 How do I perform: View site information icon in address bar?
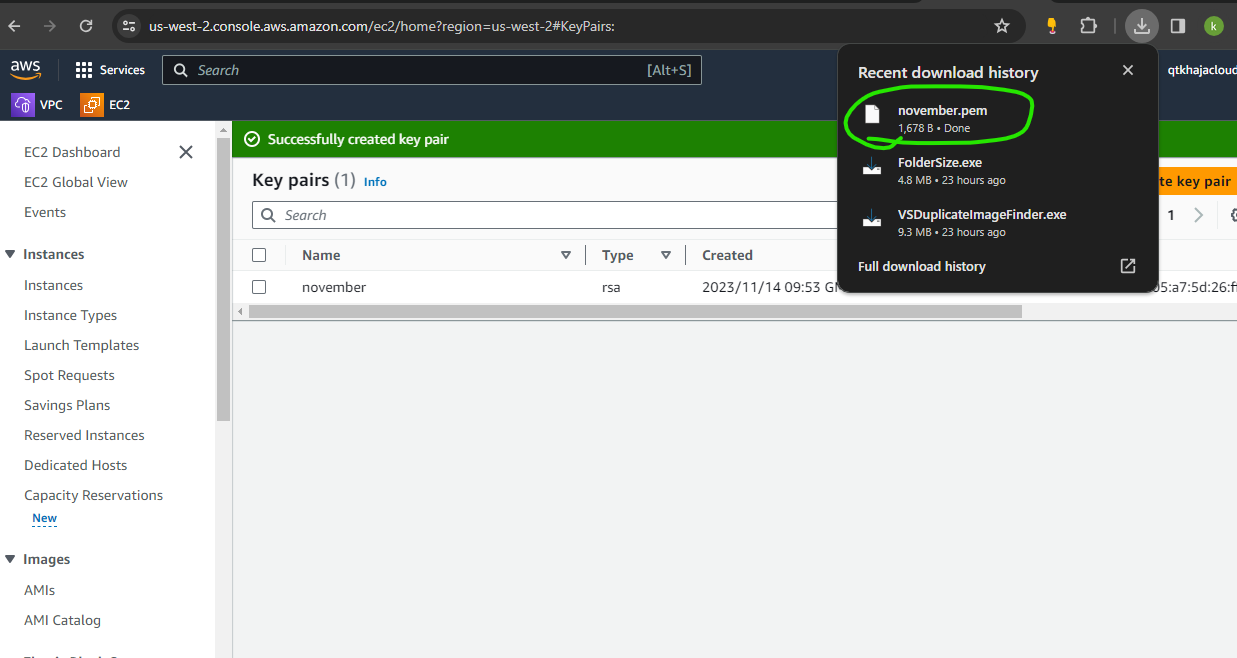click(128, 26)
